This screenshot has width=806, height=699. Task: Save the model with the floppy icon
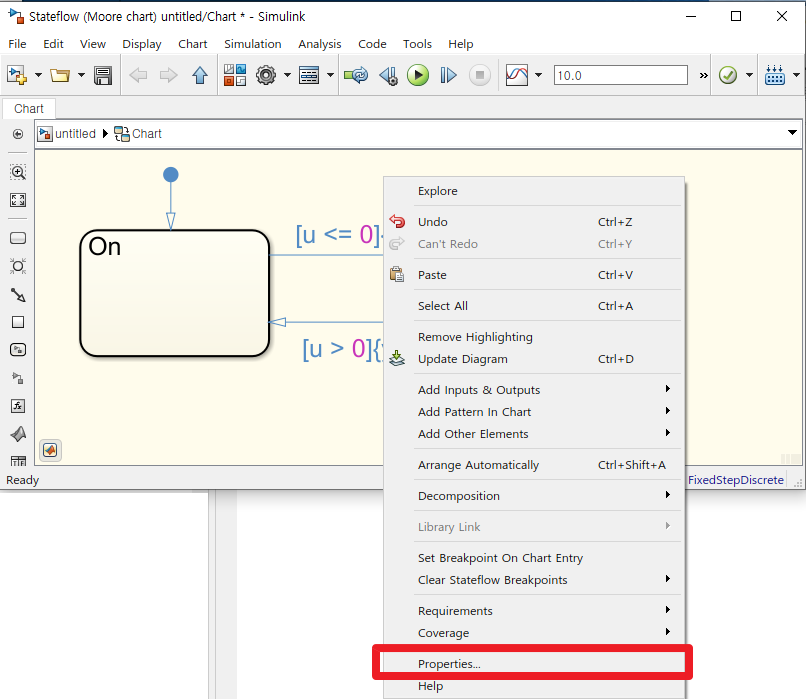tap(103, 76)
